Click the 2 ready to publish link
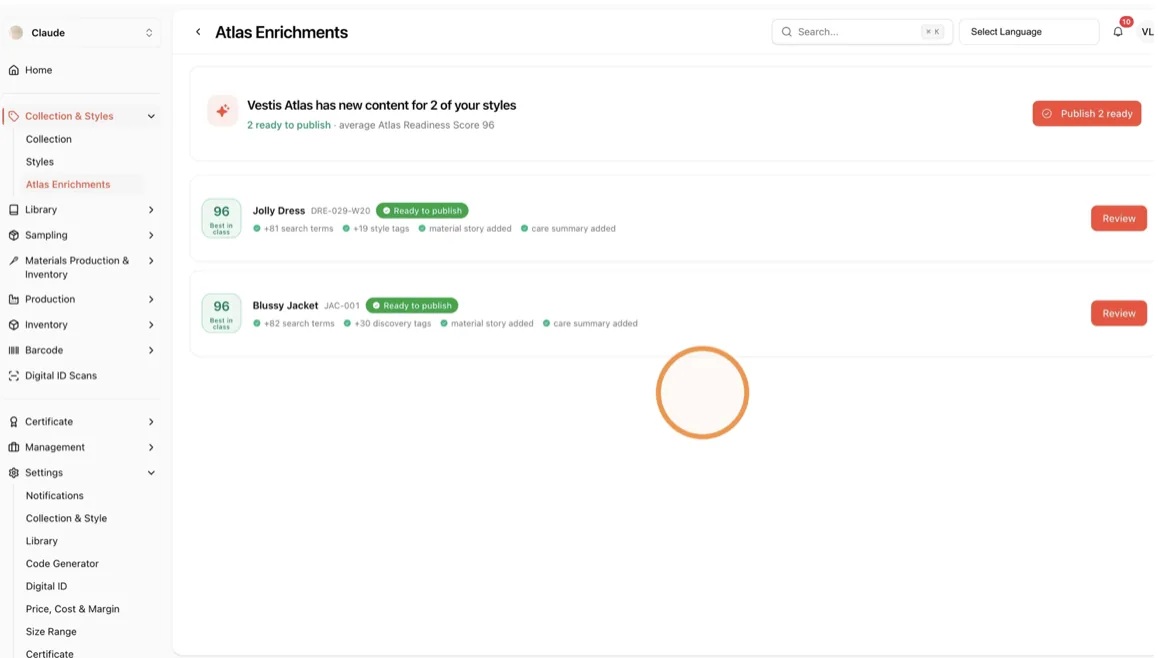 [x=289, y=125]
